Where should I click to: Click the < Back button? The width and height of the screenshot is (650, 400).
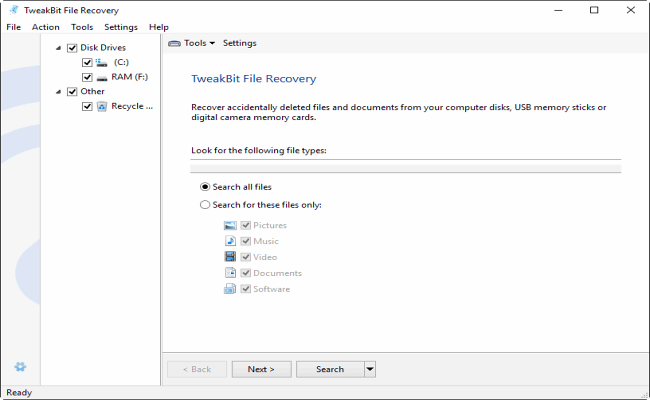click(x=197, y=369)
